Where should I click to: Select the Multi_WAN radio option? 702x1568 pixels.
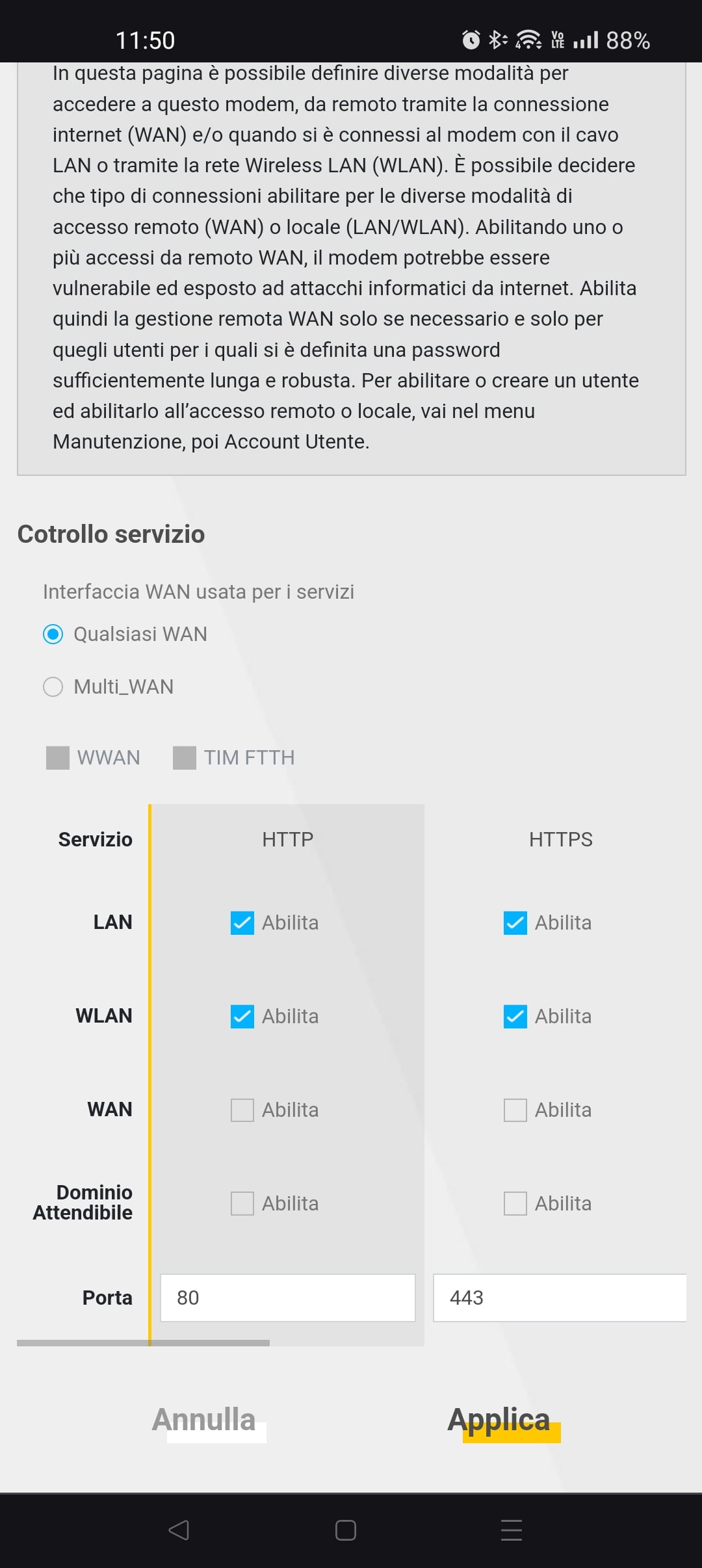pyautogui.click(x=53, y=686)
